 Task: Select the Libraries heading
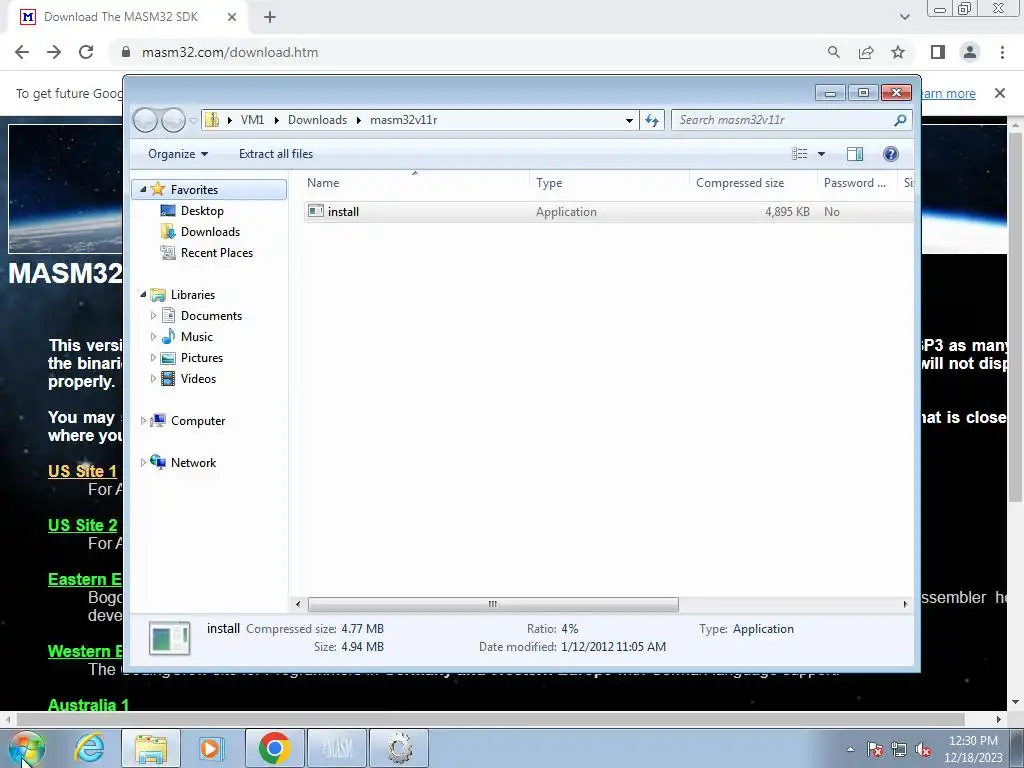click(x=192, y=295)
